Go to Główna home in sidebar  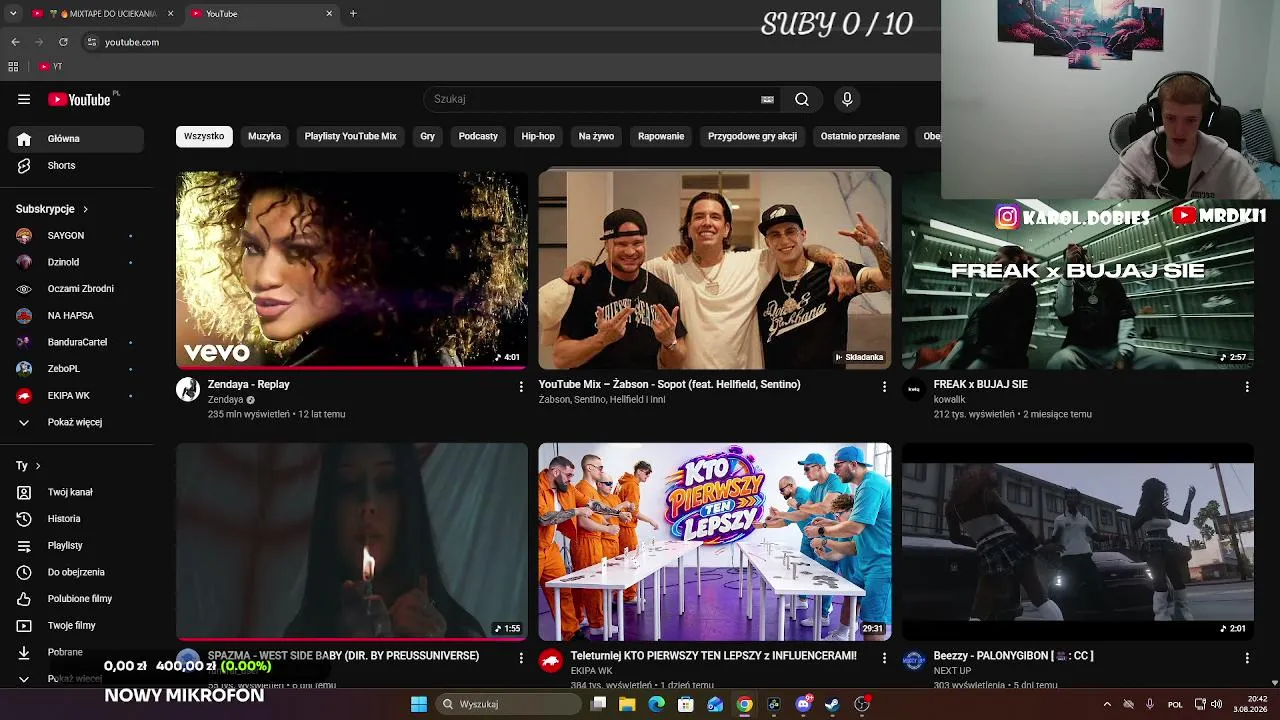tap(76, 139)
